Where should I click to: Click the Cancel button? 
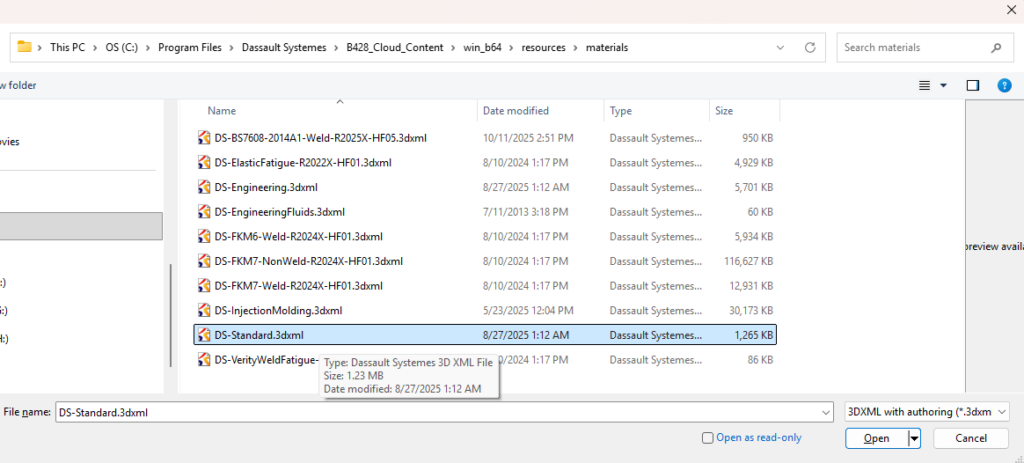tap(970, 439)
